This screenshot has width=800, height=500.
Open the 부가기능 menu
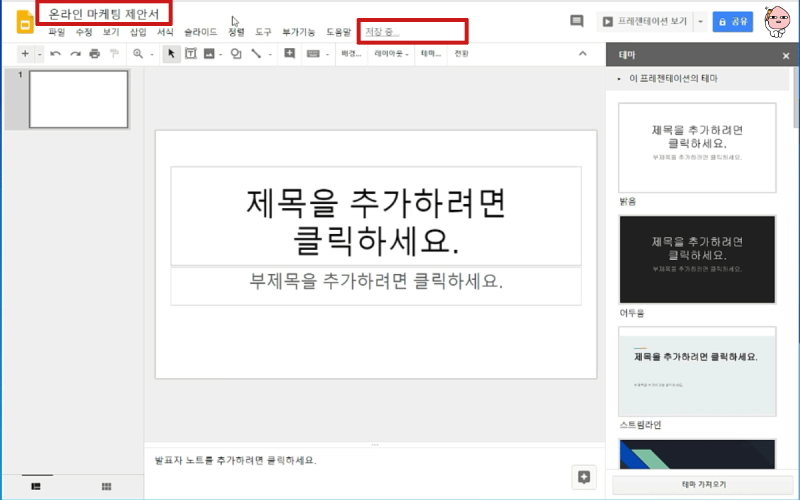pyautogui.click(x=298, y=32)
